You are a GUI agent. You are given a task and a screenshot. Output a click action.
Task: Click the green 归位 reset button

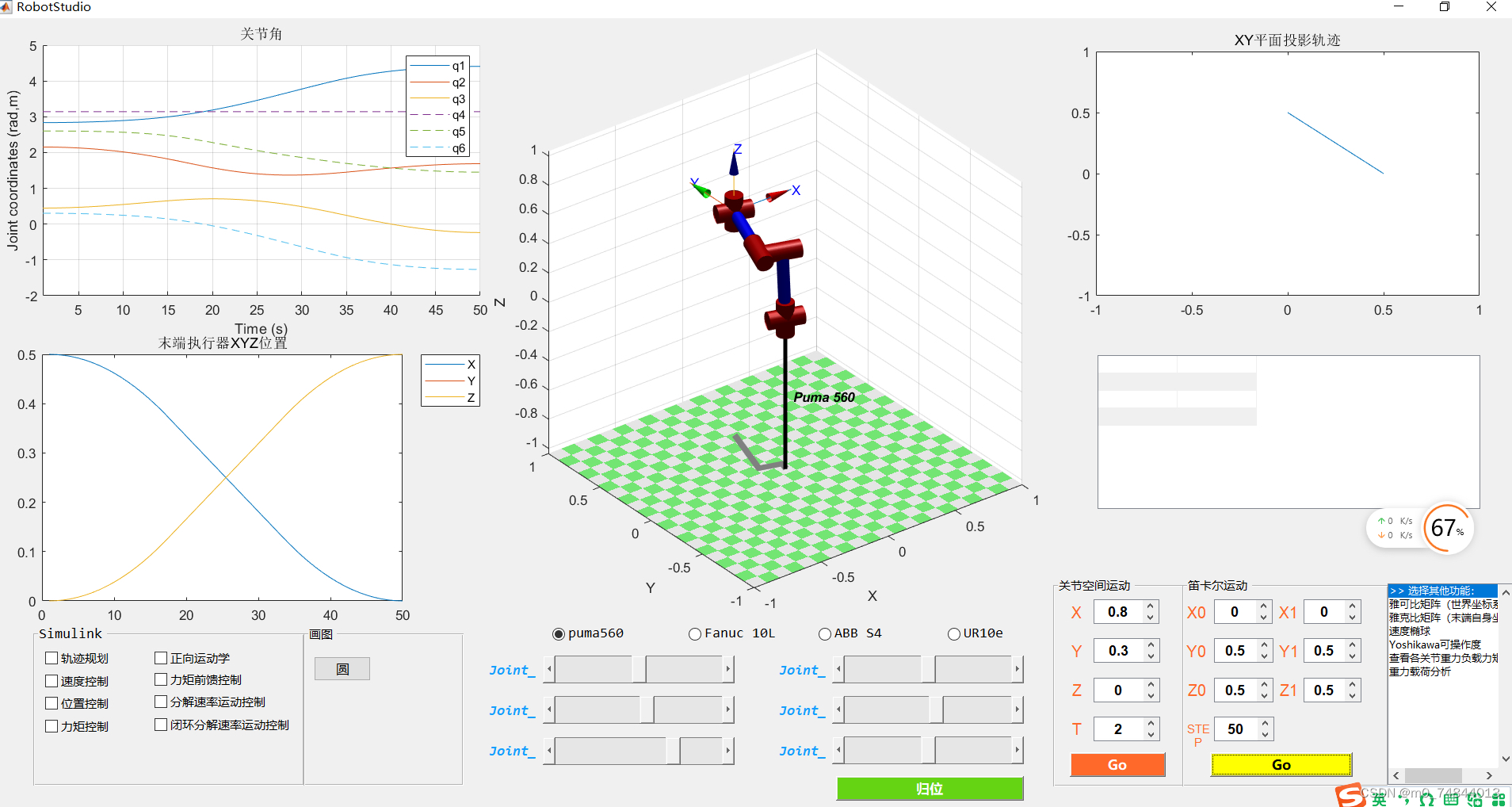point(930,789)
